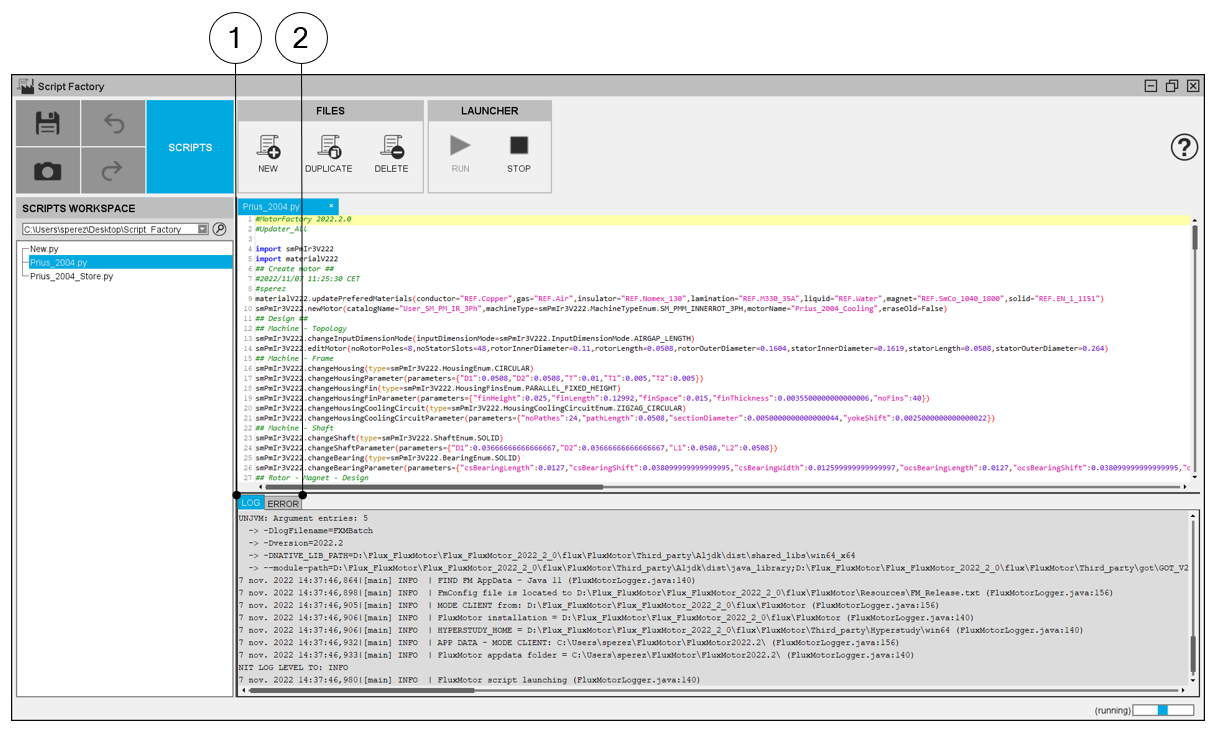Click the undo arrow icon
1222x735 pixels.
[x=113, y=123]
